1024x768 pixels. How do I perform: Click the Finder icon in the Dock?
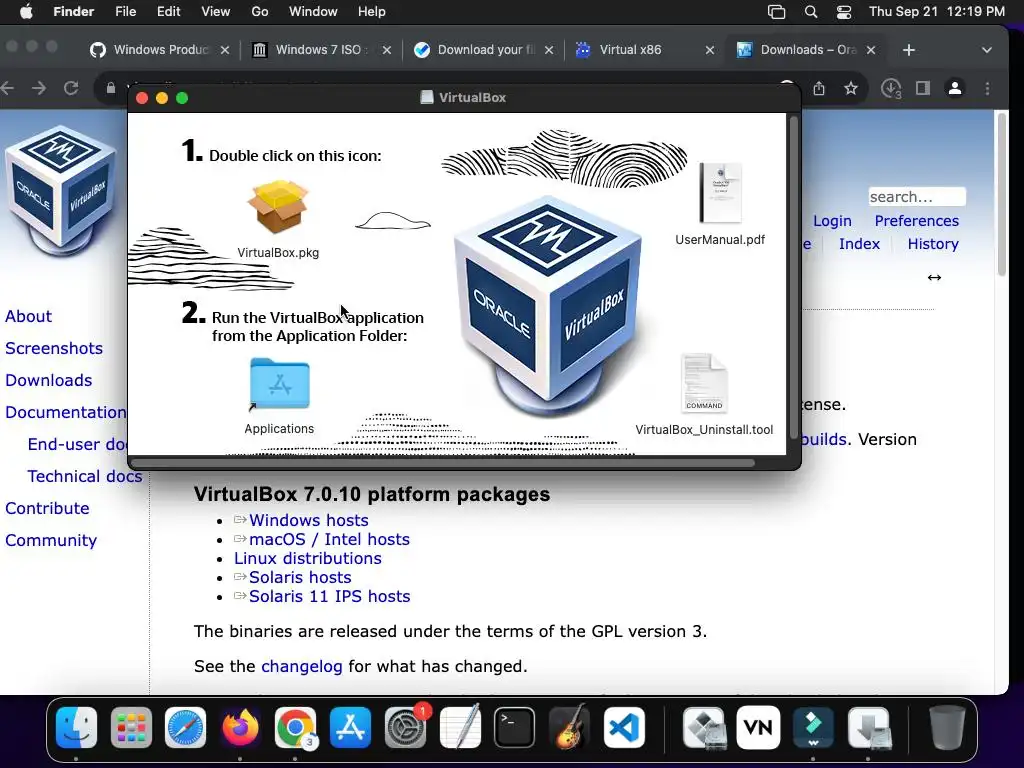76,728
